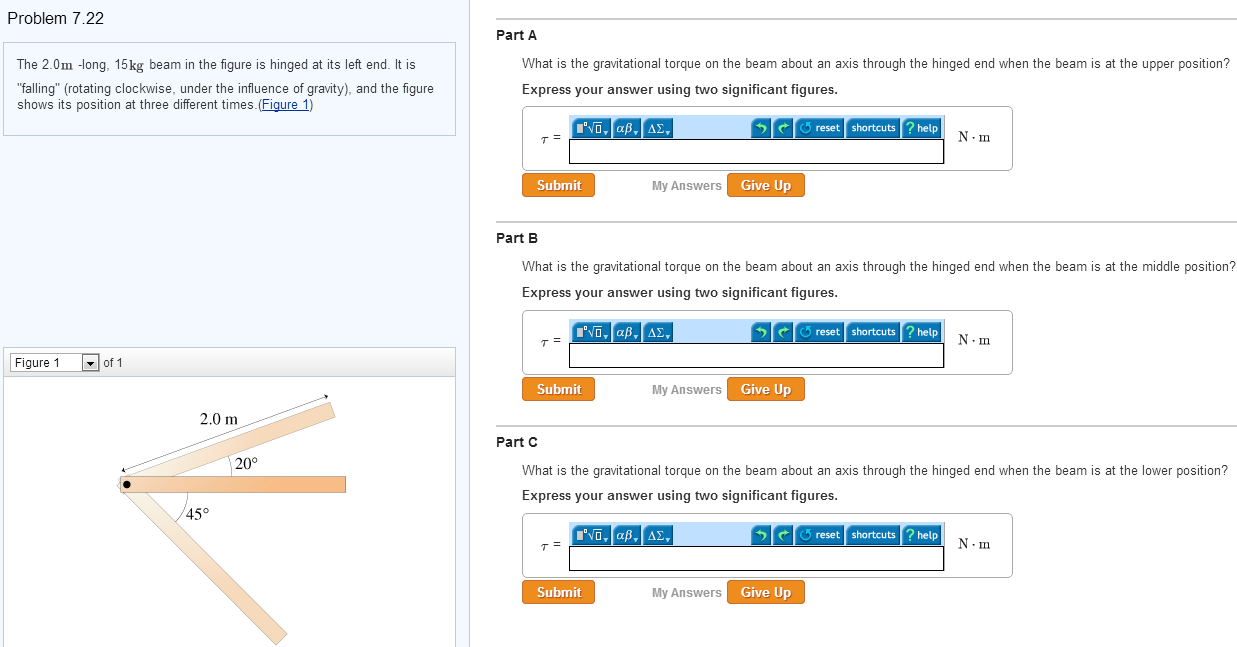Click Give Up for Part B
Image resolution: width=1237 pixels, height=647 pixels.
[766, 389]
